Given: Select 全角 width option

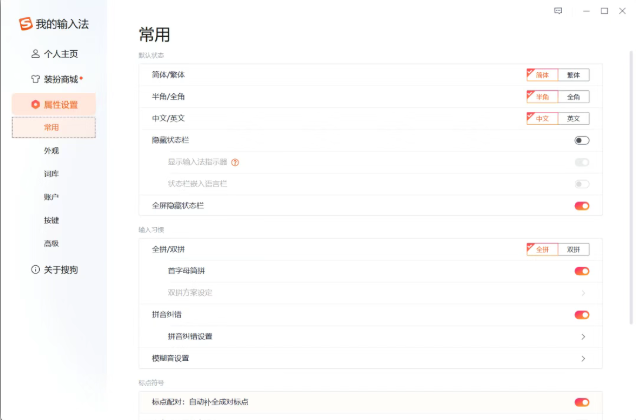Looking at the screenshot, I should 574,97.
